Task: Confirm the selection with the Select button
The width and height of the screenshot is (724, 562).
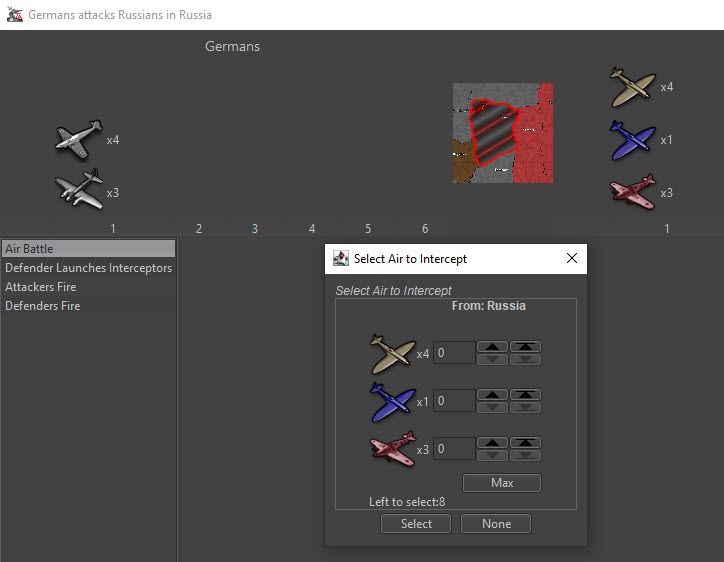Action: [x=416, y=524]
